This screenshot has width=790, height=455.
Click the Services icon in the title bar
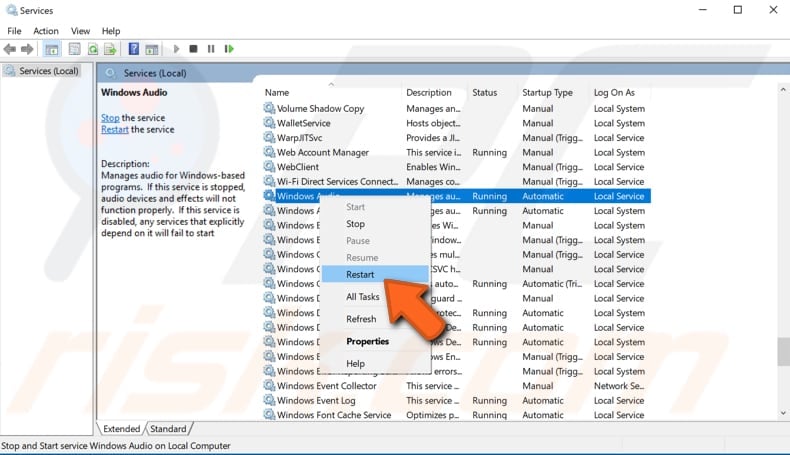coord(11,10)
